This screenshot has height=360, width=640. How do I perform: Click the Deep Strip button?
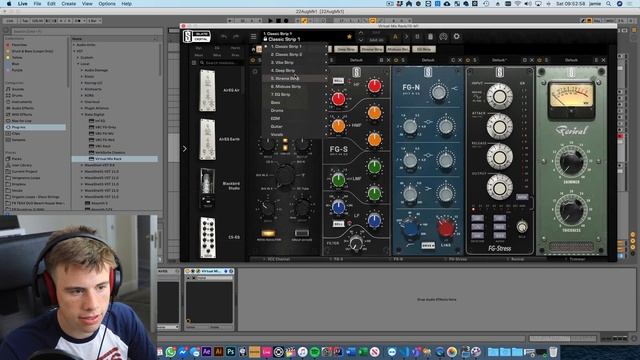click(x=346, y=49)
